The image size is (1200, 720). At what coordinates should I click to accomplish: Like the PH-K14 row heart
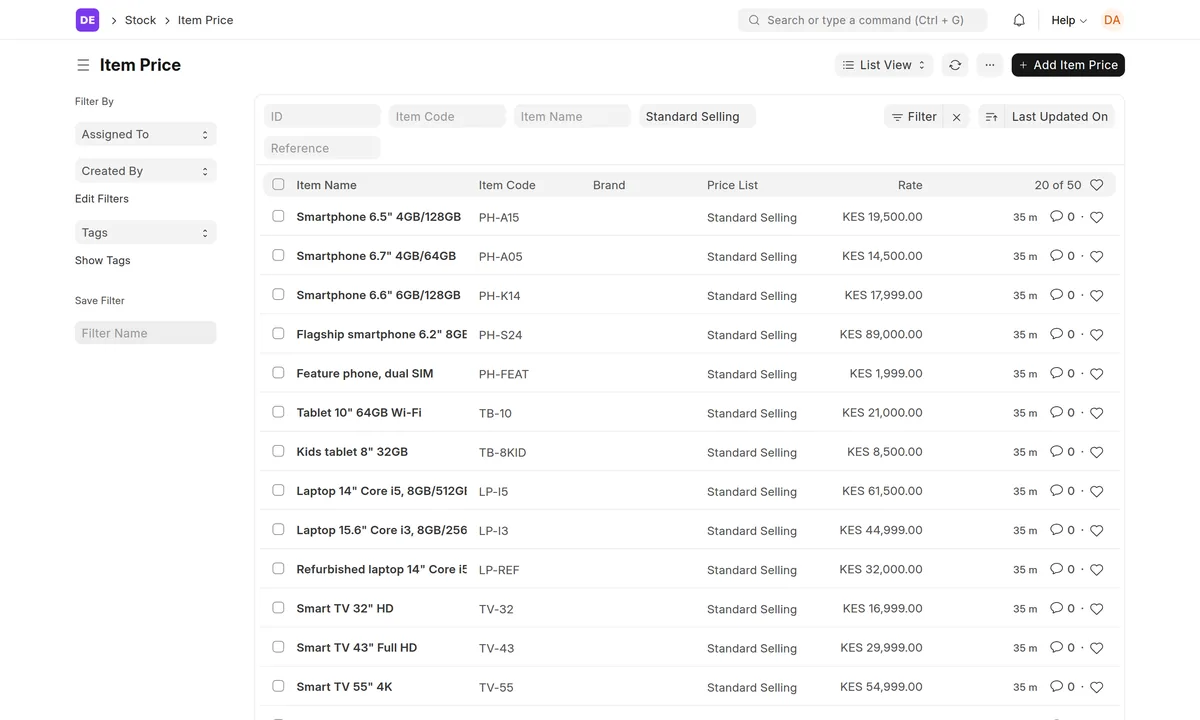1096,295
